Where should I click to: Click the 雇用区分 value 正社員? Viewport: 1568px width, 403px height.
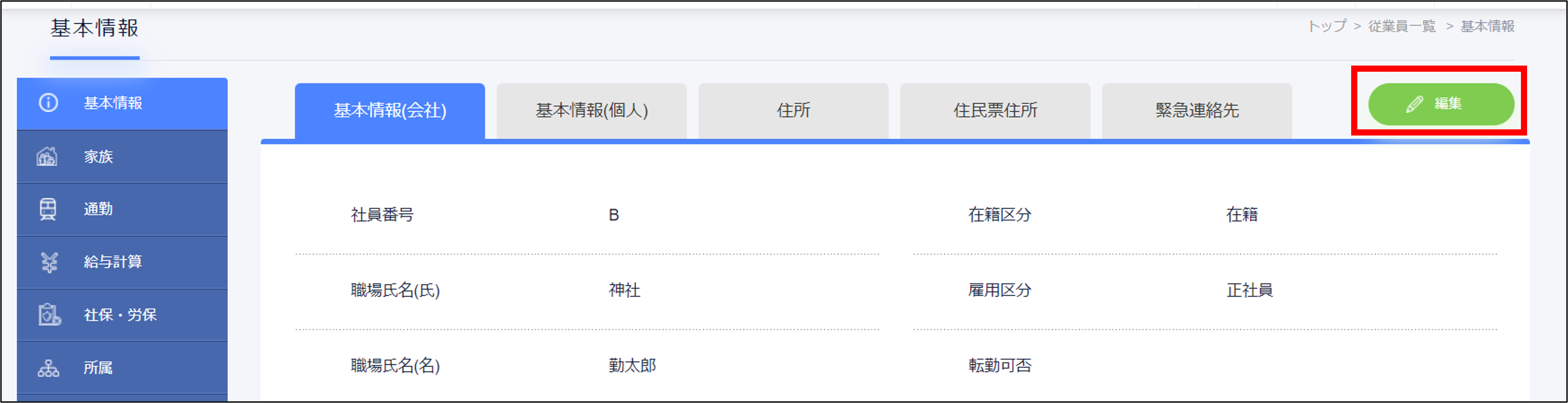pos(1249,290)
